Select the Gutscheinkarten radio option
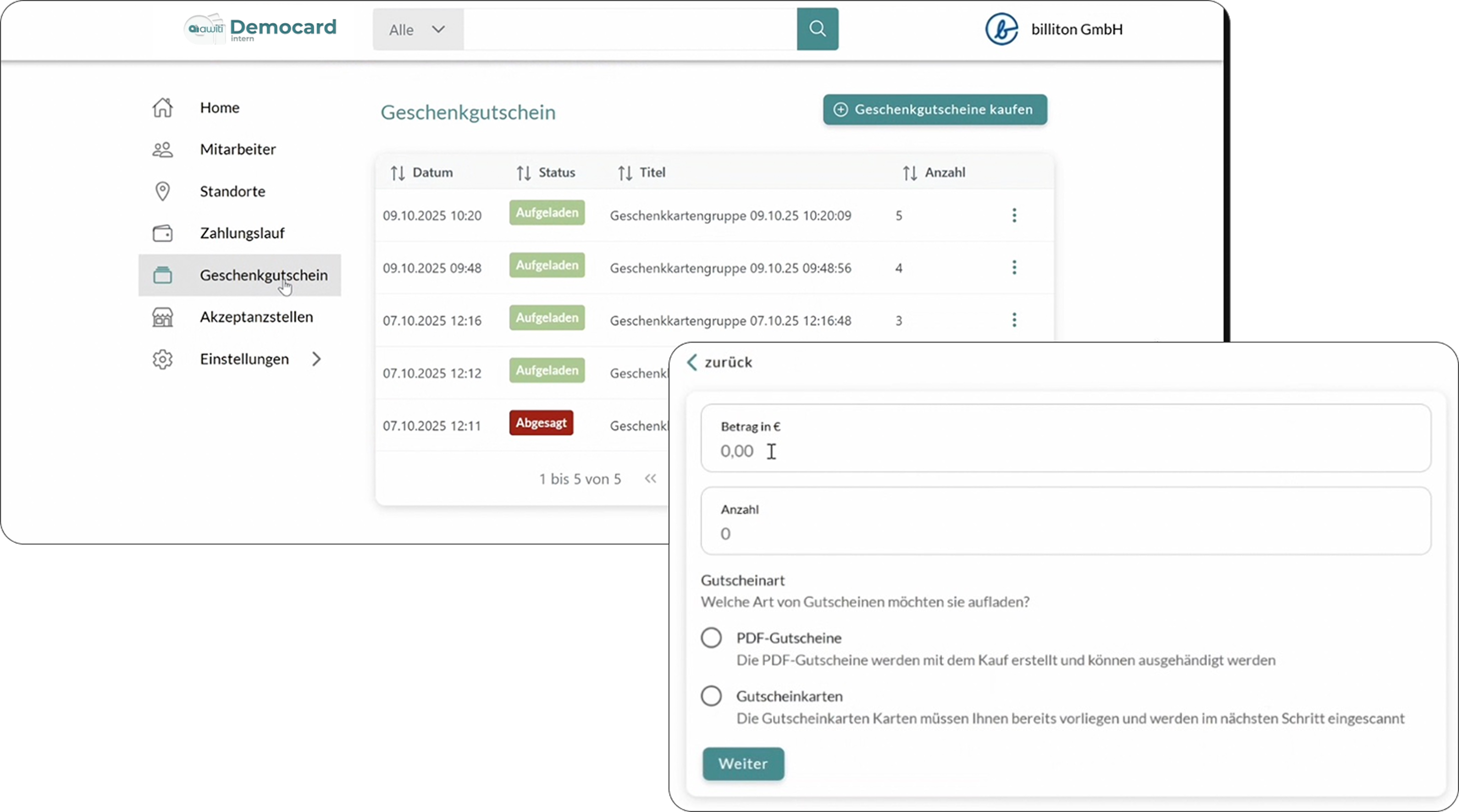 [x=711, y=696]
